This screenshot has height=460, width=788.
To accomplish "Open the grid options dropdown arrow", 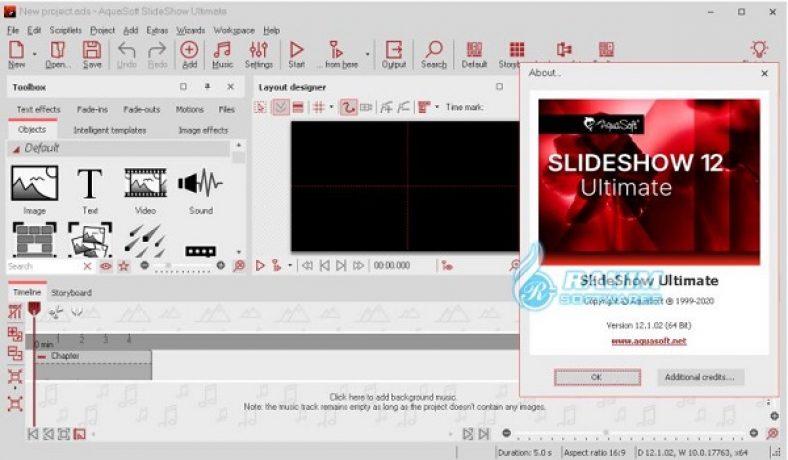I will (331, 107).
